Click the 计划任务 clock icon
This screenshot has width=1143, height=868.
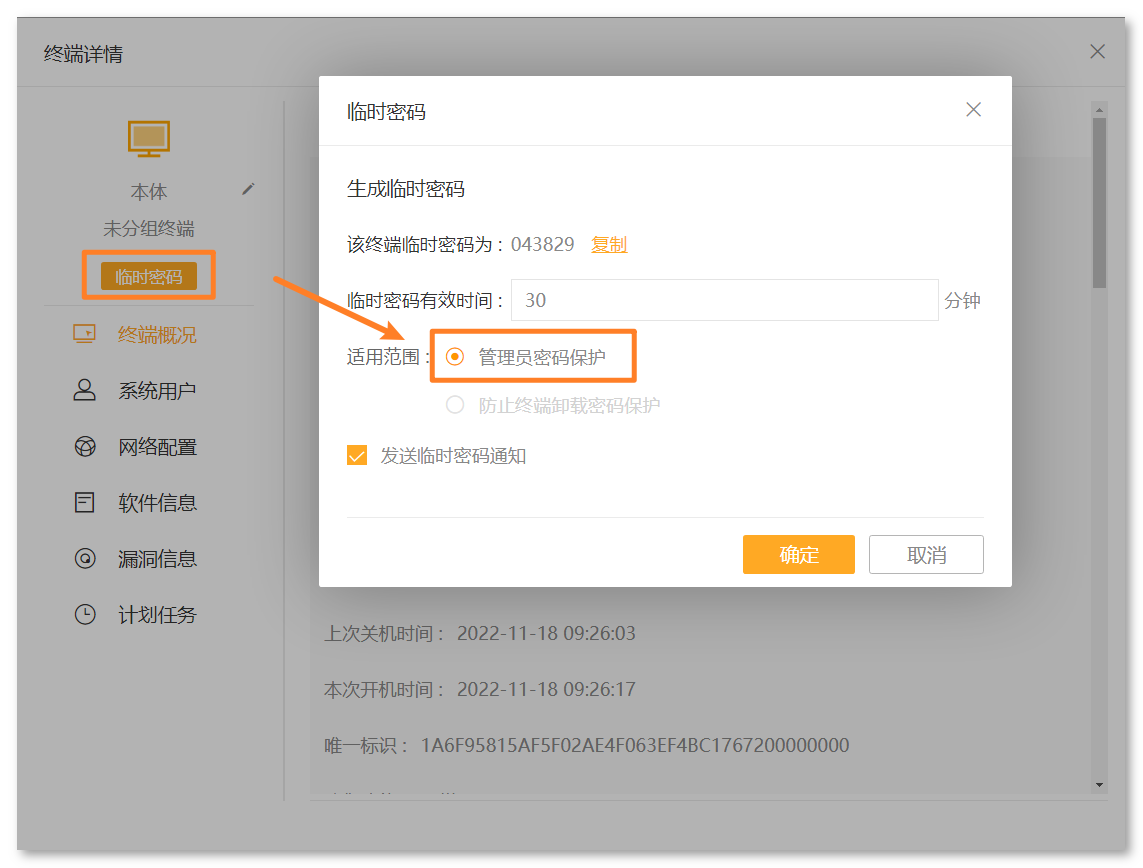(85, 614)
